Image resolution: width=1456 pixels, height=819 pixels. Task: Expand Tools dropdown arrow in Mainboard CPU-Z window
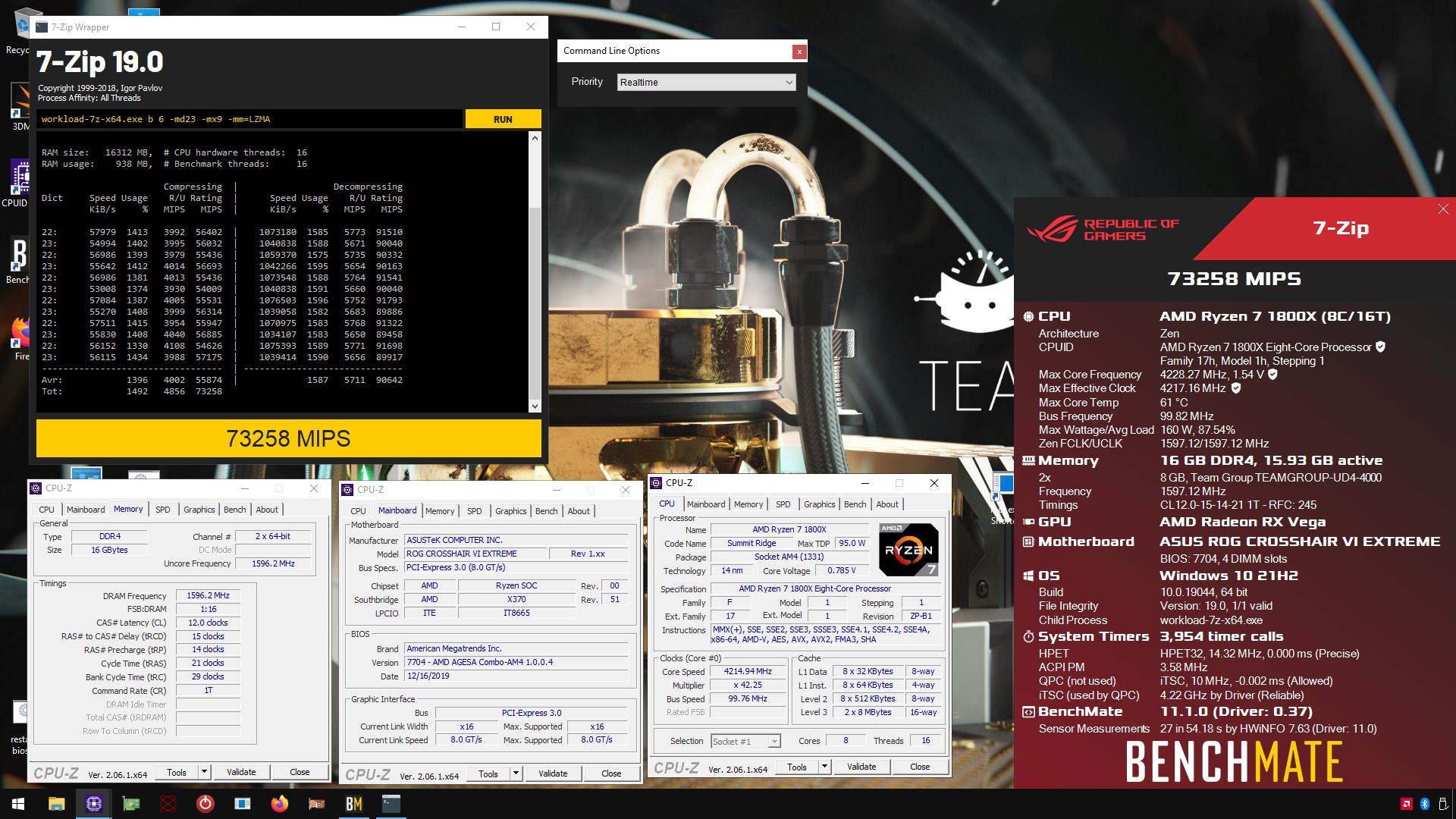(x=516, y=773)
